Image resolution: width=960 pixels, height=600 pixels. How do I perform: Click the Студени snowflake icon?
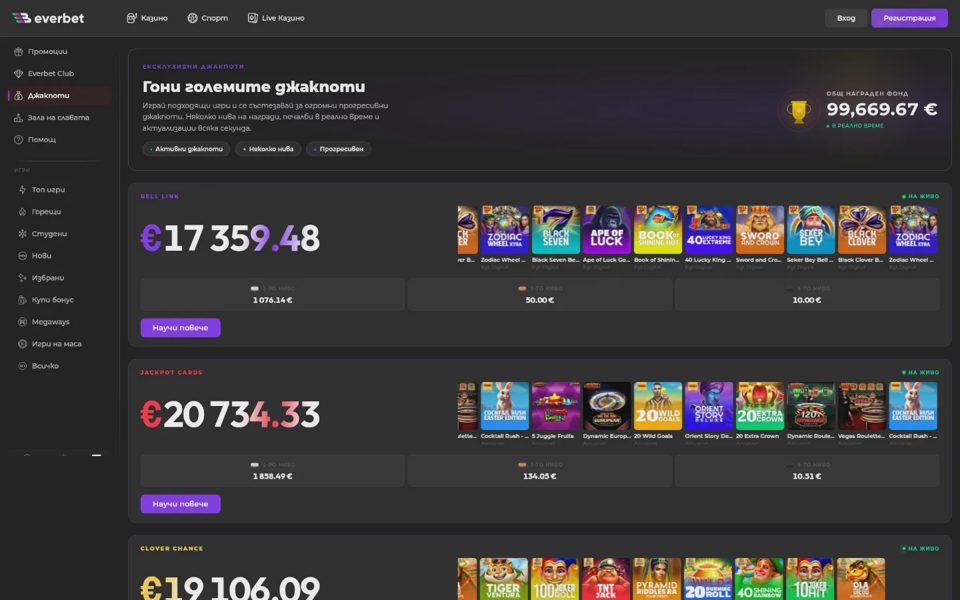tap(23, 234)
